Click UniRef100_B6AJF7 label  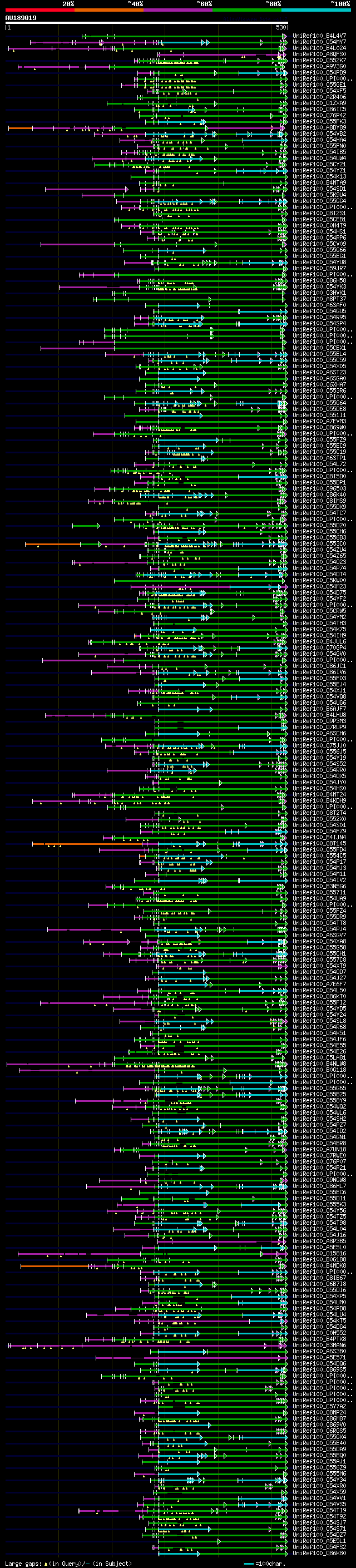click(319, 709)
